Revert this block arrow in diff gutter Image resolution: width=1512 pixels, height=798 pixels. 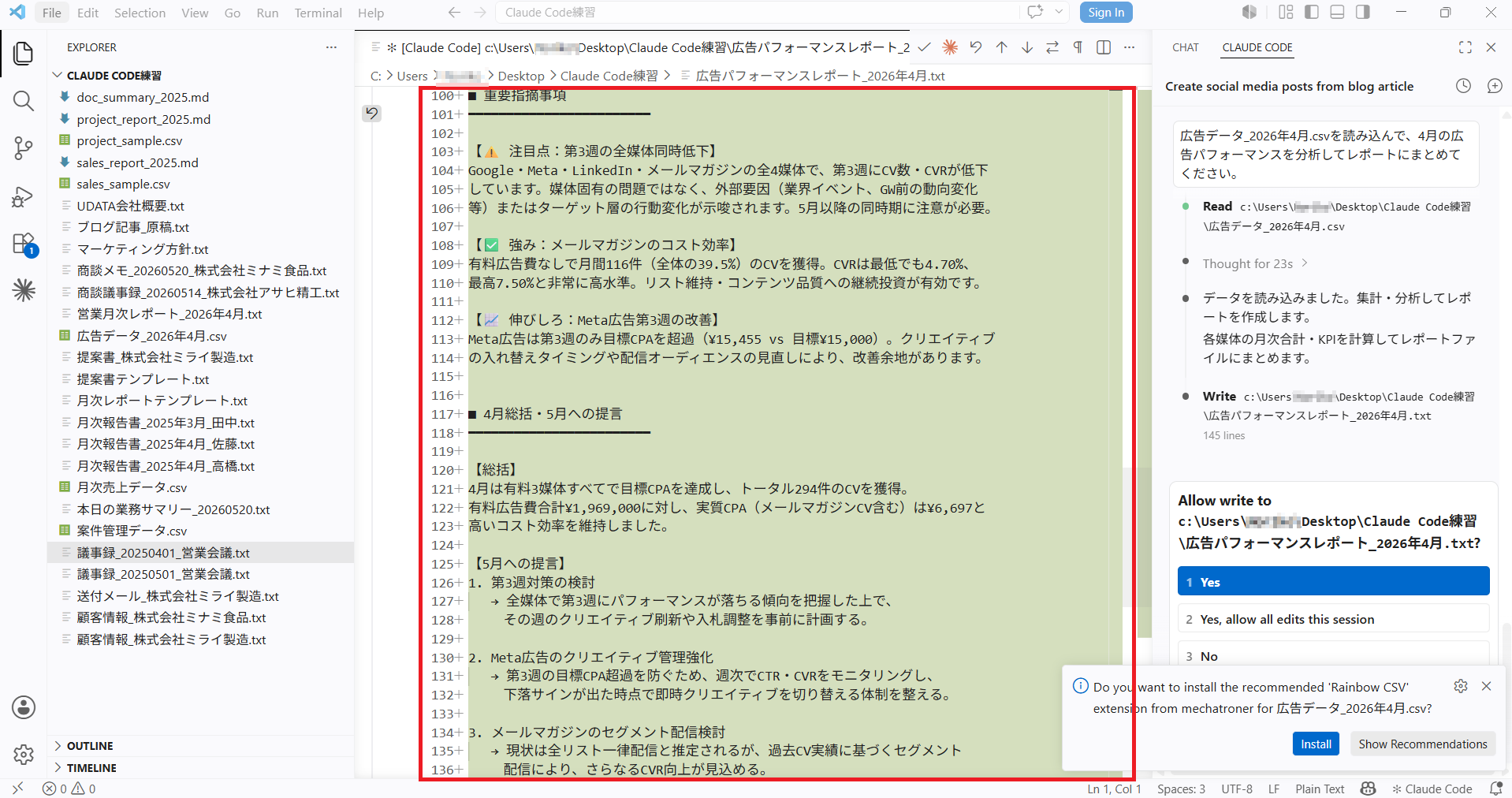(371, 114)
